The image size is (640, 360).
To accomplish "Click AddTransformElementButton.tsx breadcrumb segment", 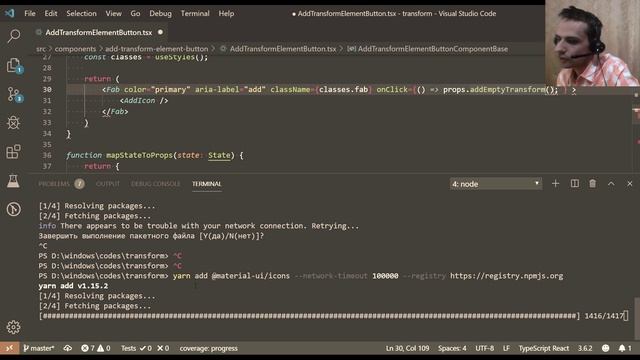I will coord(283,49).
